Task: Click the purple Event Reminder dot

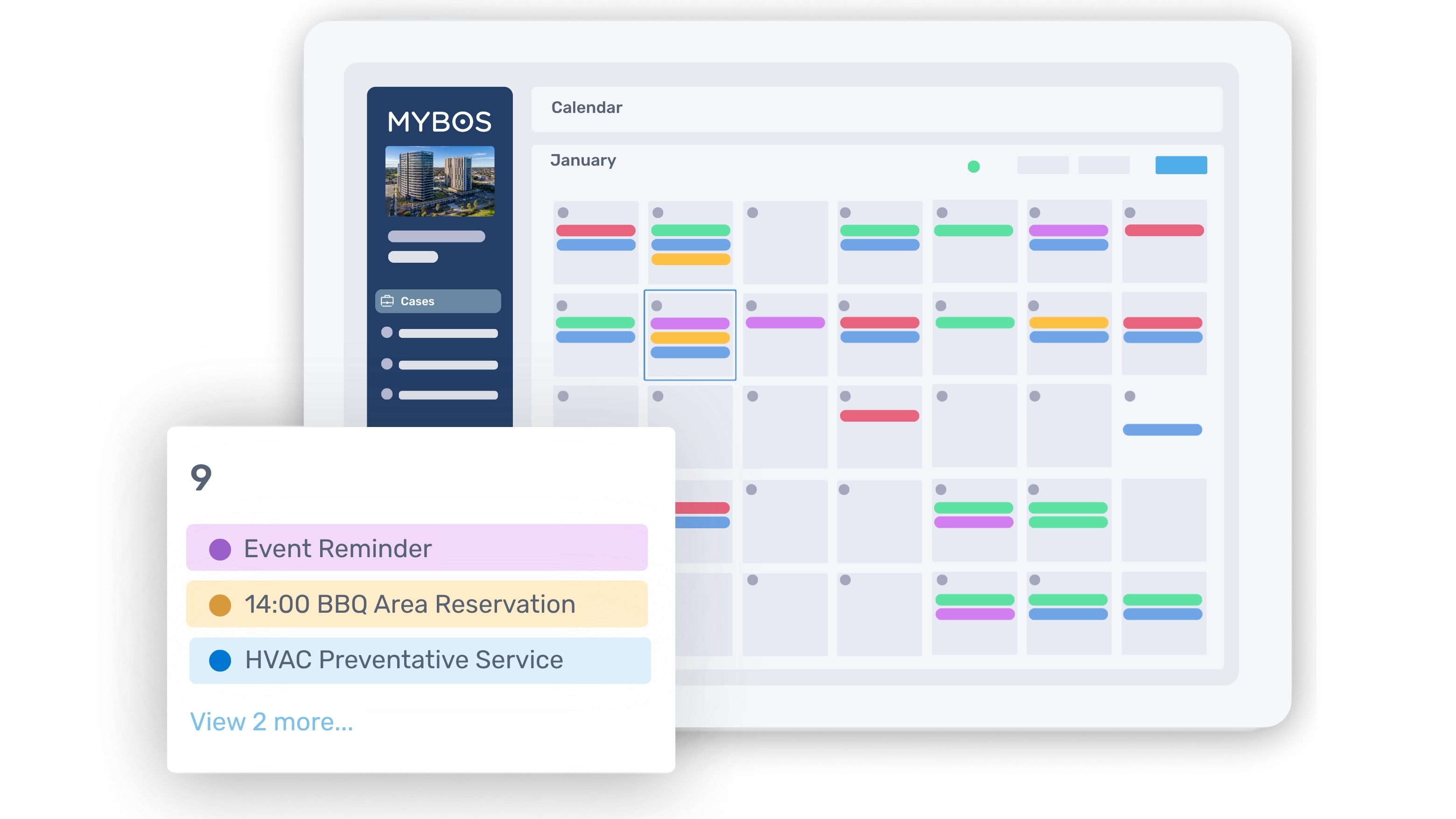Action: (x=220, y=549)
